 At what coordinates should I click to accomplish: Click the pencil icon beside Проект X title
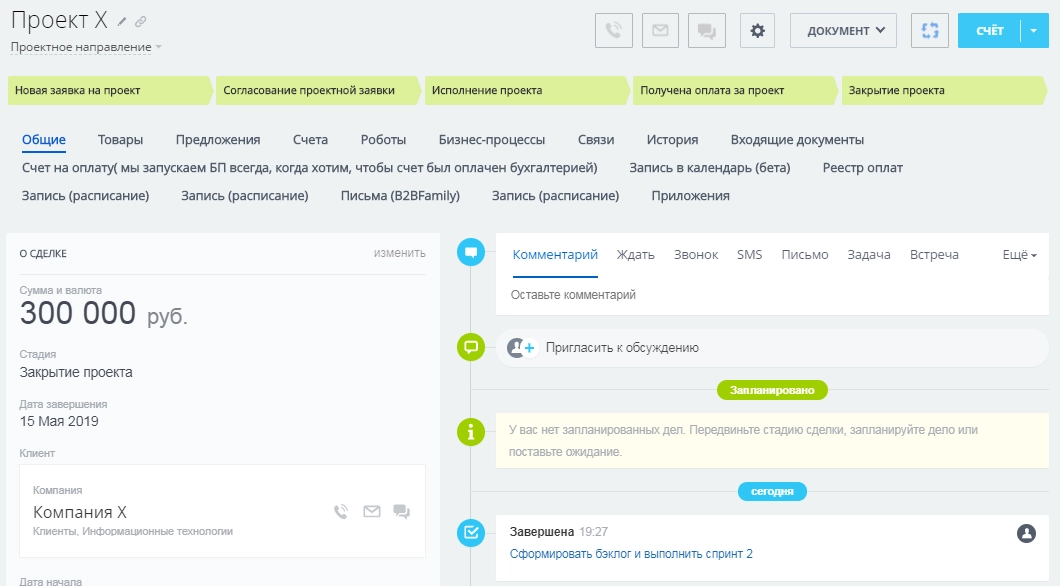[122, 22]
